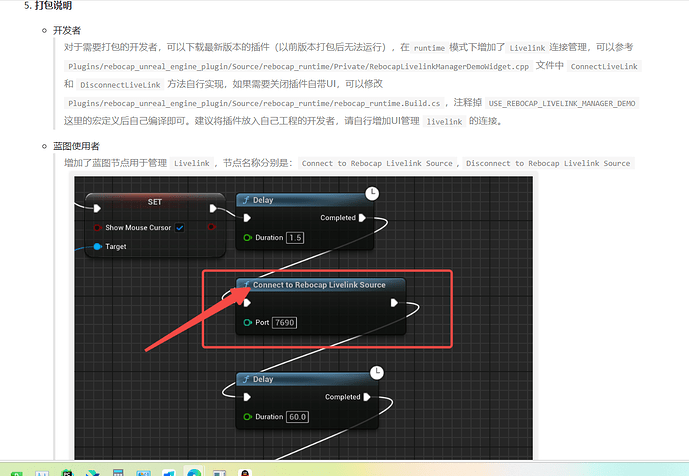Click green Duration pin of the 60.0-second Delay
The width and height of the screenshot is (689, 476).
coord(247,417)
